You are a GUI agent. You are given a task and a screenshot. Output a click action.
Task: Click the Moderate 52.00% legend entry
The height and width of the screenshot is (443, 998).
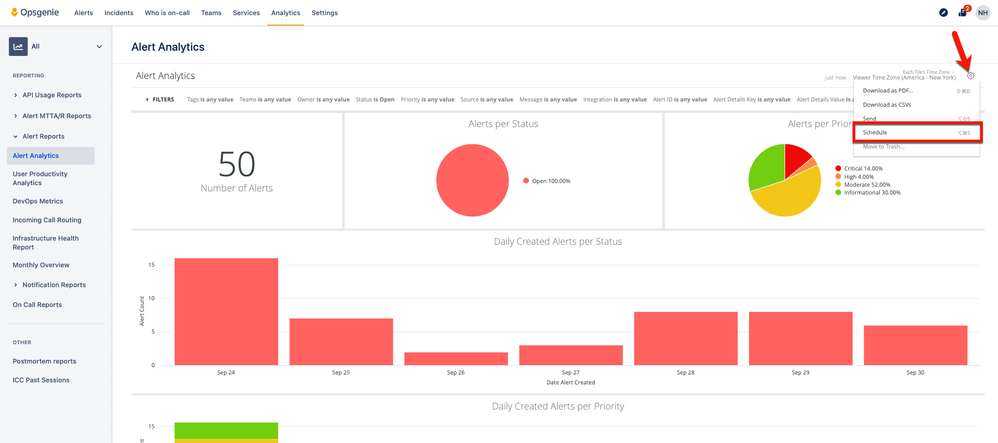[861, 185]
